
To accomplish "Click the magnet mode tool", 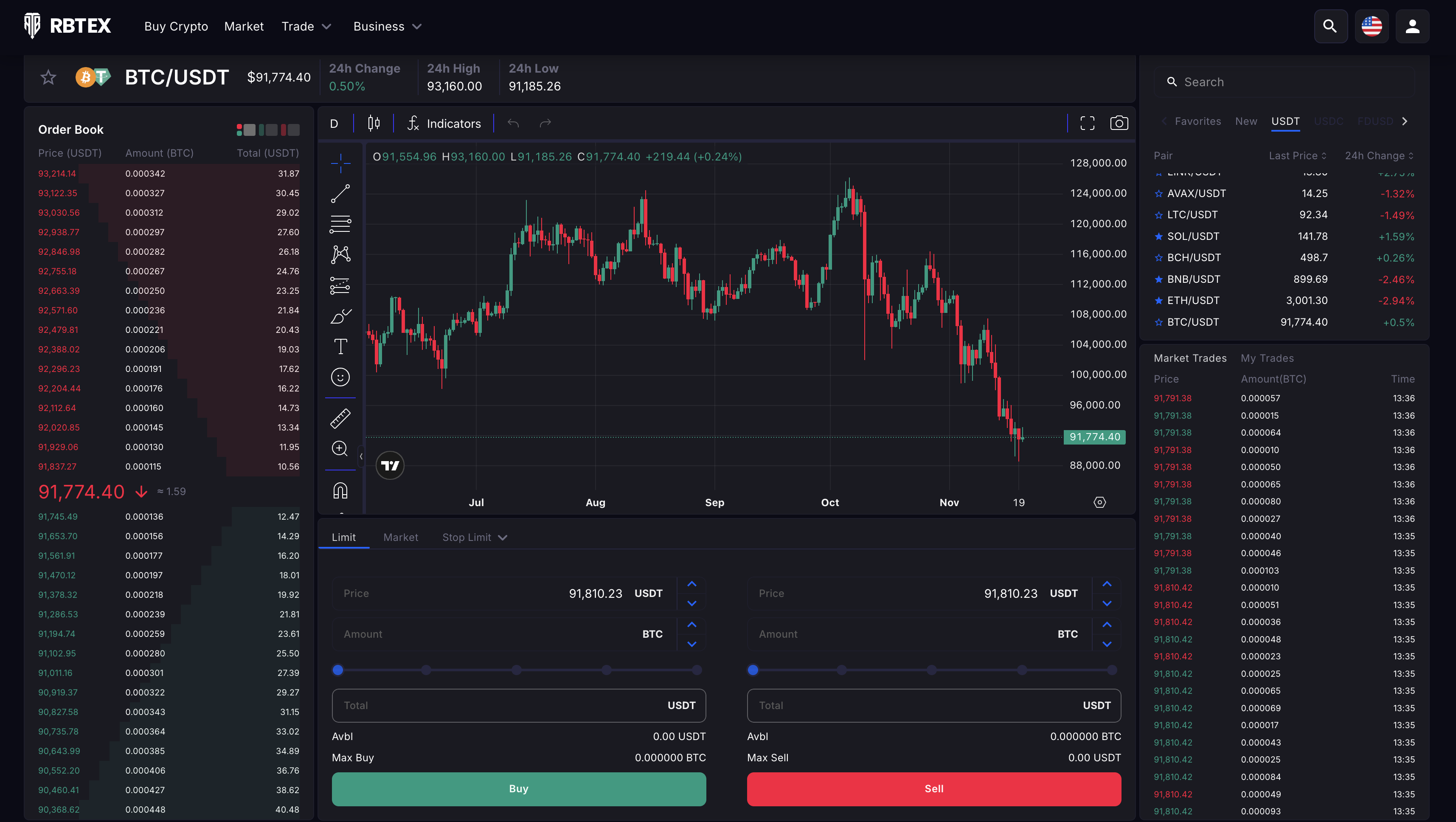I will point(340,490).
